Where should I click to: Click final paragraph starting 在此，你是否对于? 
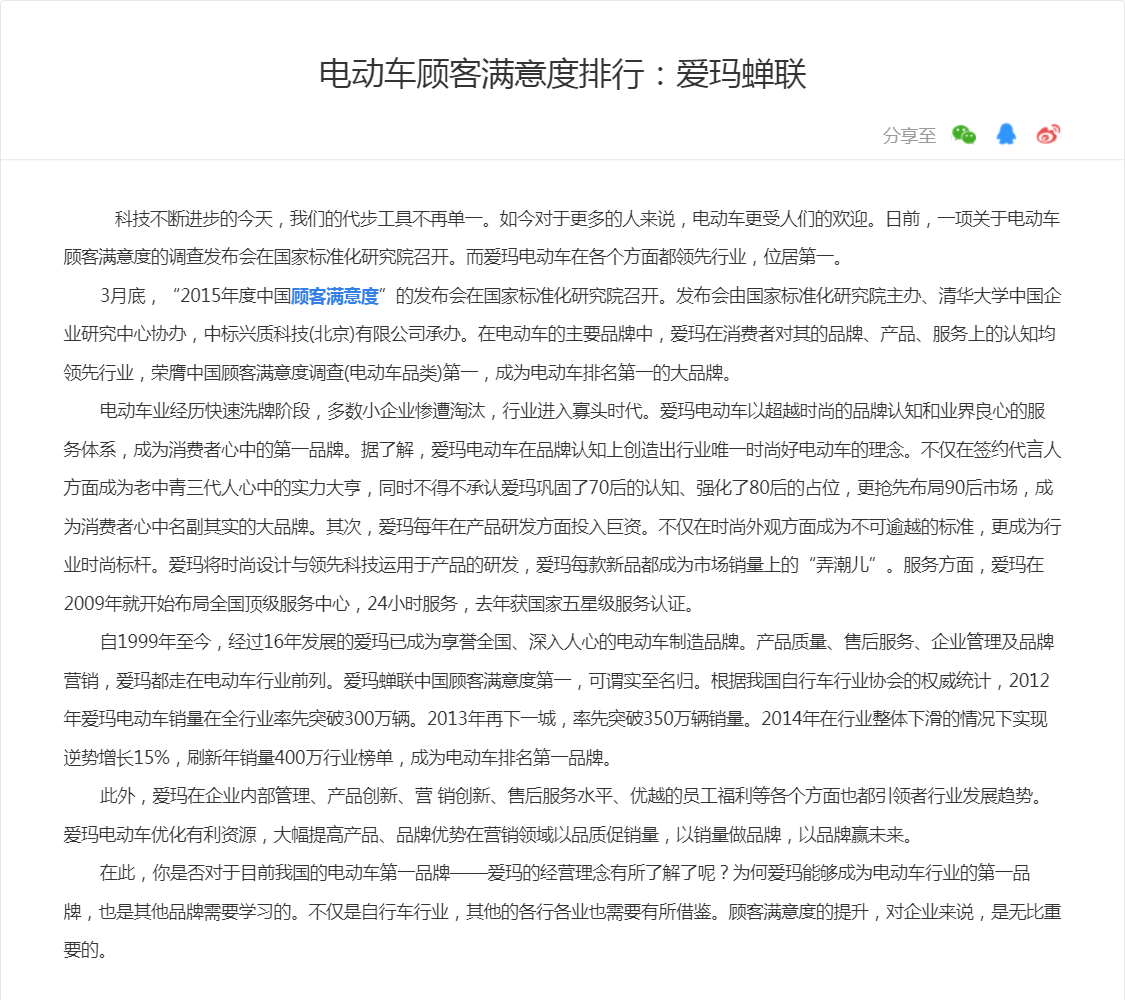point(560,911)
